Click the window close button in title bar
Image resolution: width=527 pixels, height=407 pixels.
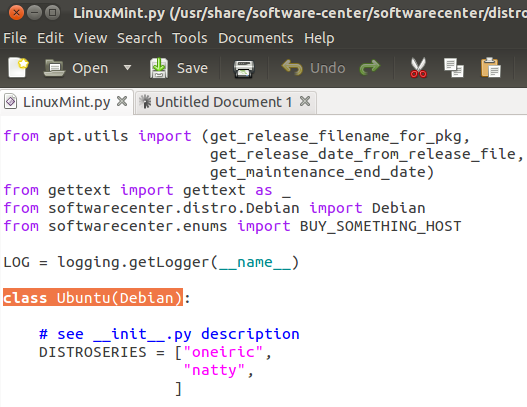coord(16,13)
